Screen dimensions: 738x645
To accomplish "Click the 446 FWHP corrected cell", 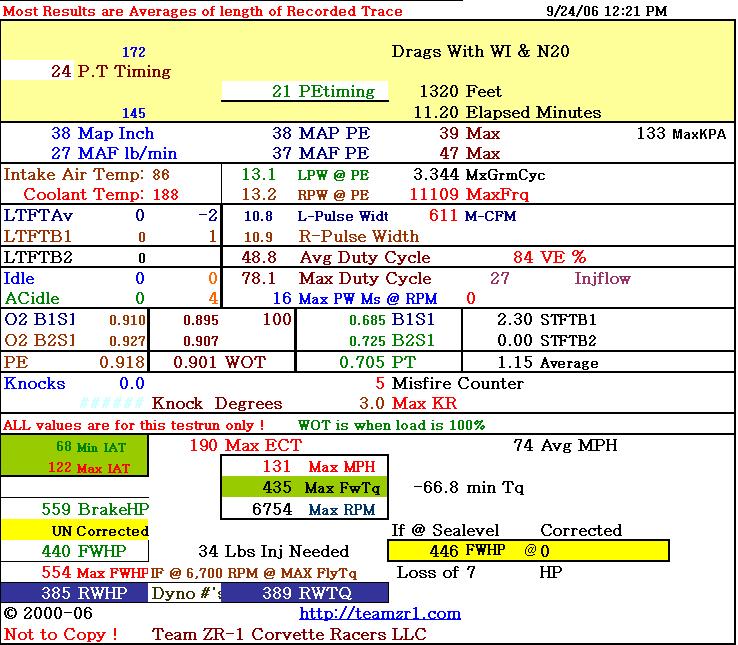I will pos(528,550).
